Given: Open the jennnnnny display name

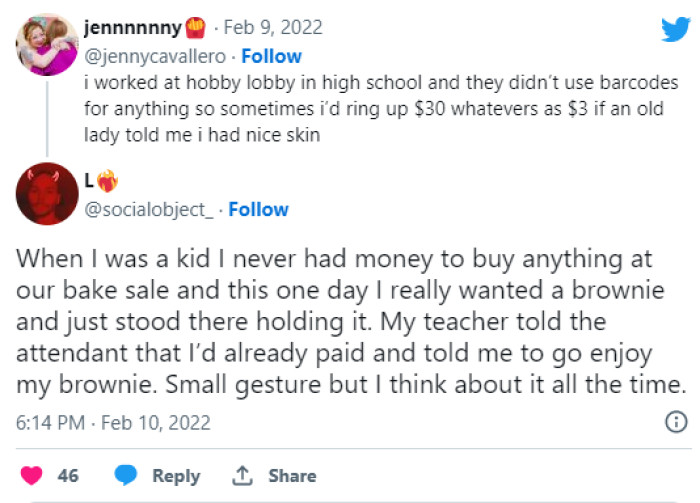Looking at the screenshot, I should [142, 29].
